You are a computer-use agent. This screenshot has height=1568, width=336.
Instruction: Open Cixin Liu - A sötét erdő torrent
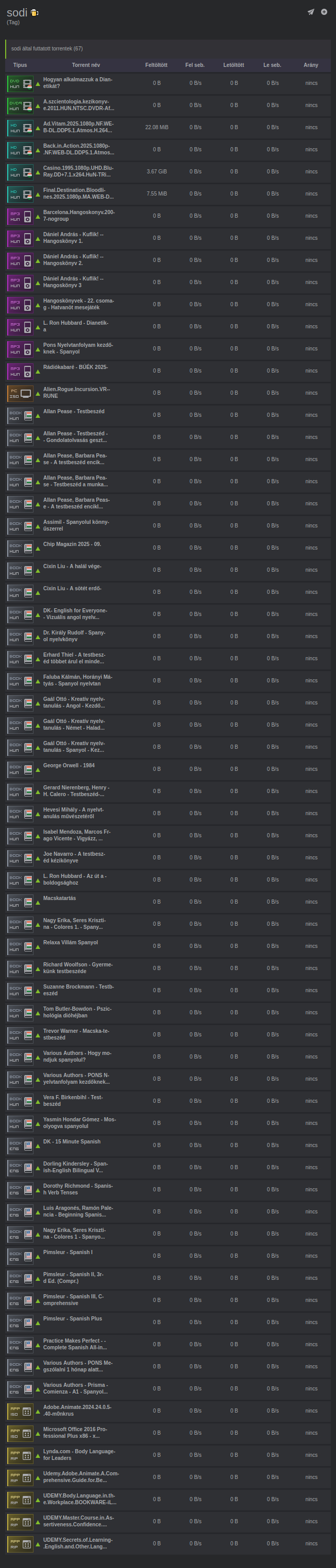[x=72, y=589]
